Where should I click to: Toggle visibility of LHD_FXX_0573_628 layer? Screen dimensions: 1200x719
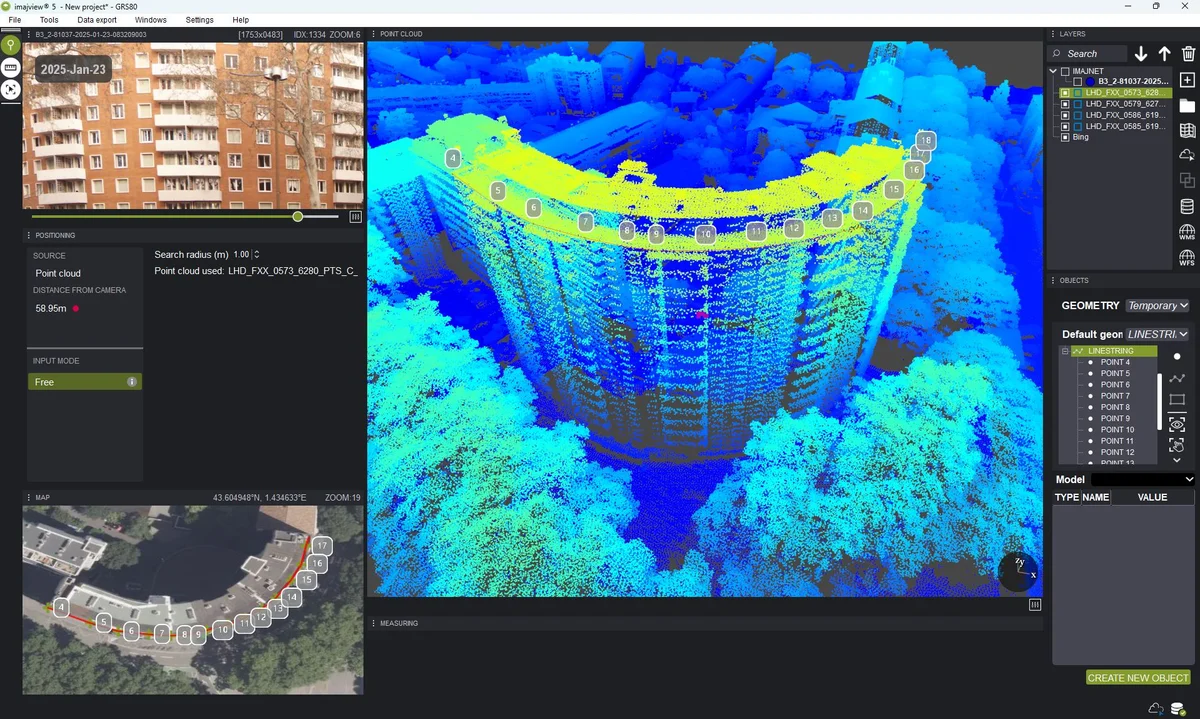tap(1065, 93)
